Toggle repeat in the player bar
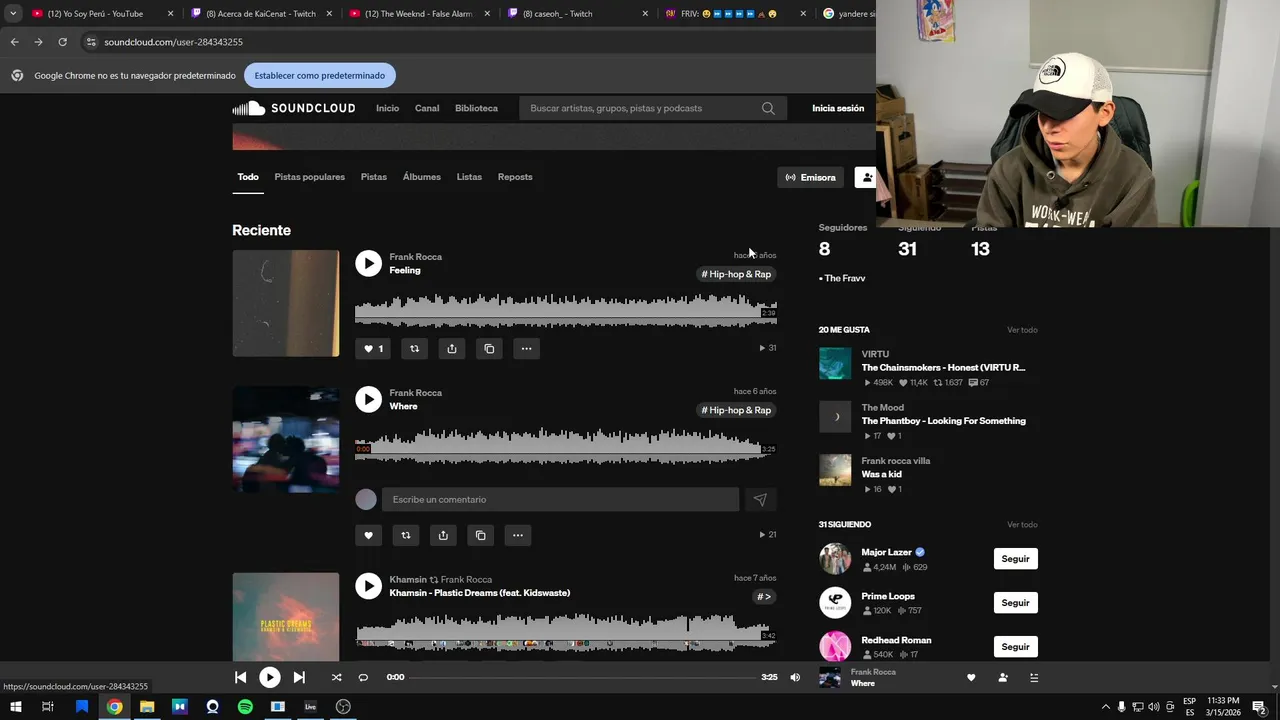 tap(363, 677)
